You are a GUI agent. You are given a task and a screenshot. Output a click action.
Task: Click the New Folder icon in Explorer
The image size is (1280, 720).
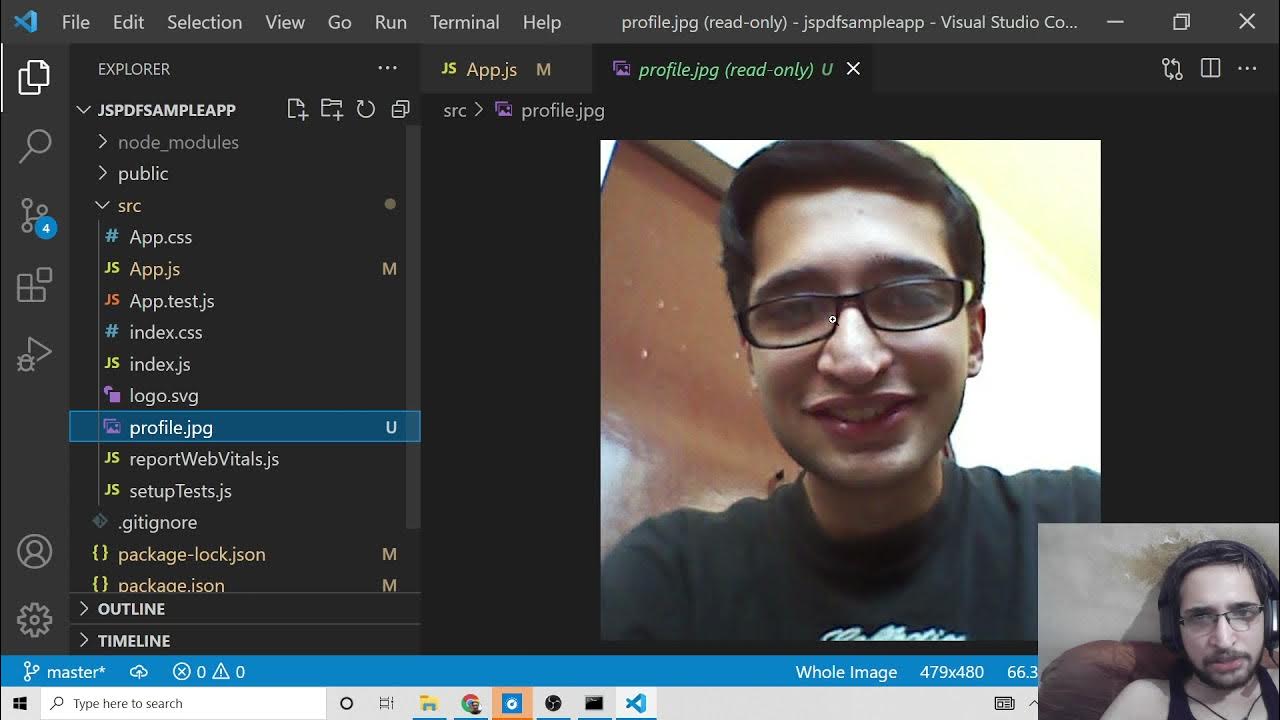(331, 110)
